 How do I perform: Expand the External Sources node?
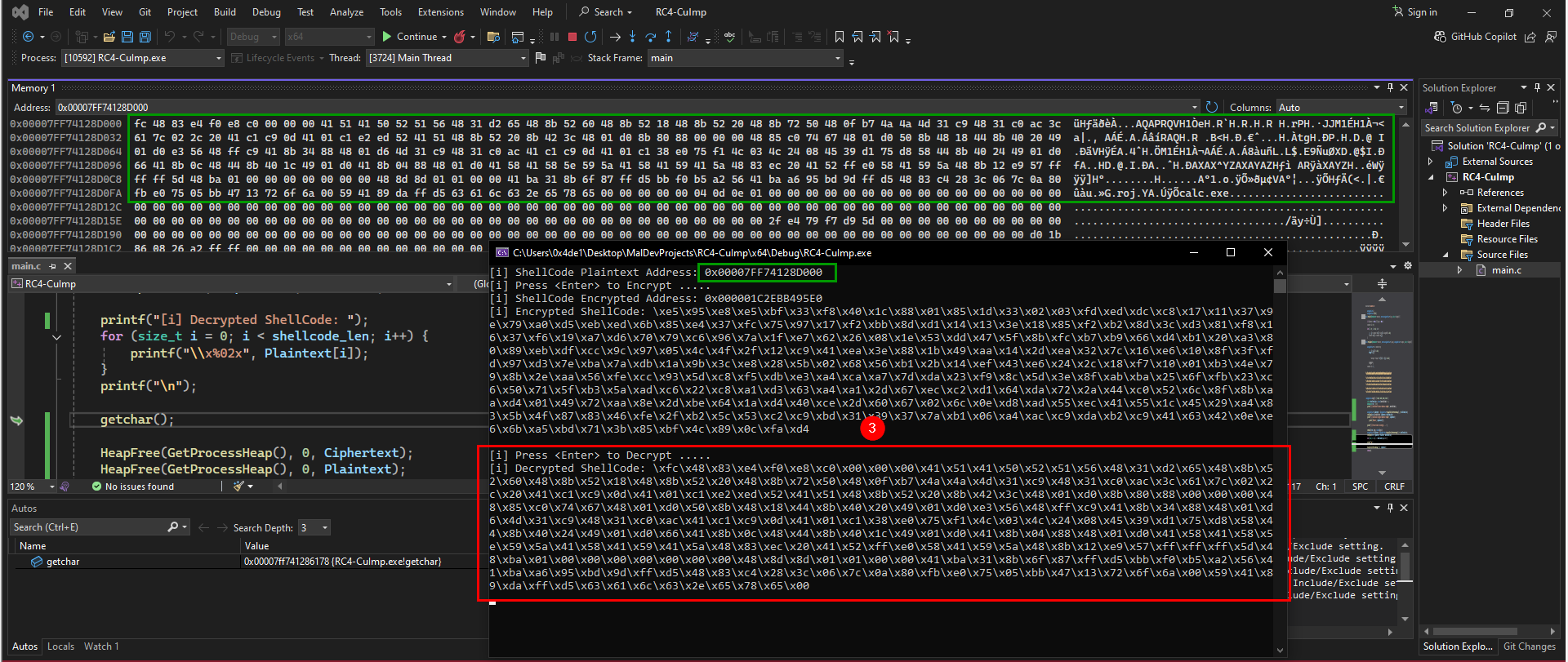tap(1430, 162)
